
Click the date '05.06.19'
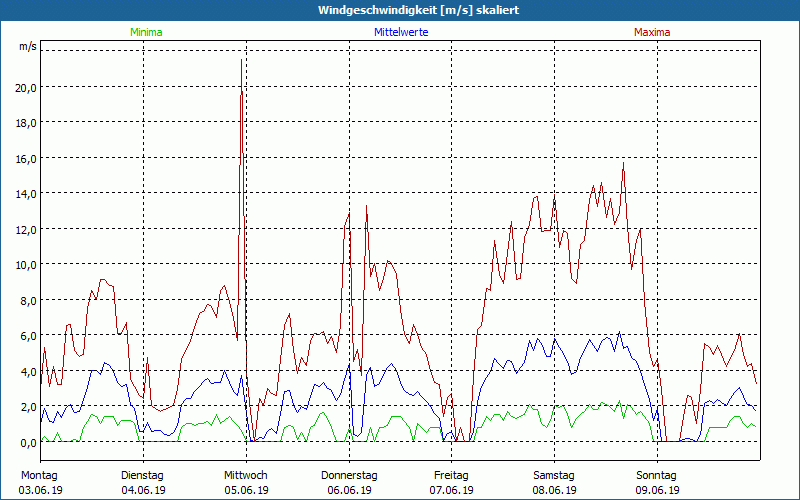click(246, 490)
